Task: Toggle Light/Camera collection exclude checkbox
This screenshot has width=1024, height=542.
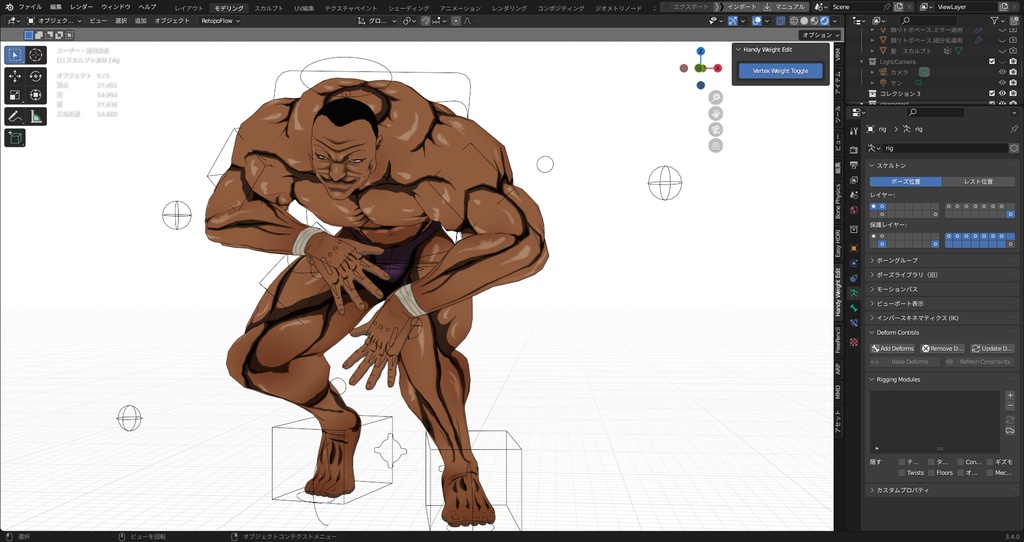Action: pos(992,61)
